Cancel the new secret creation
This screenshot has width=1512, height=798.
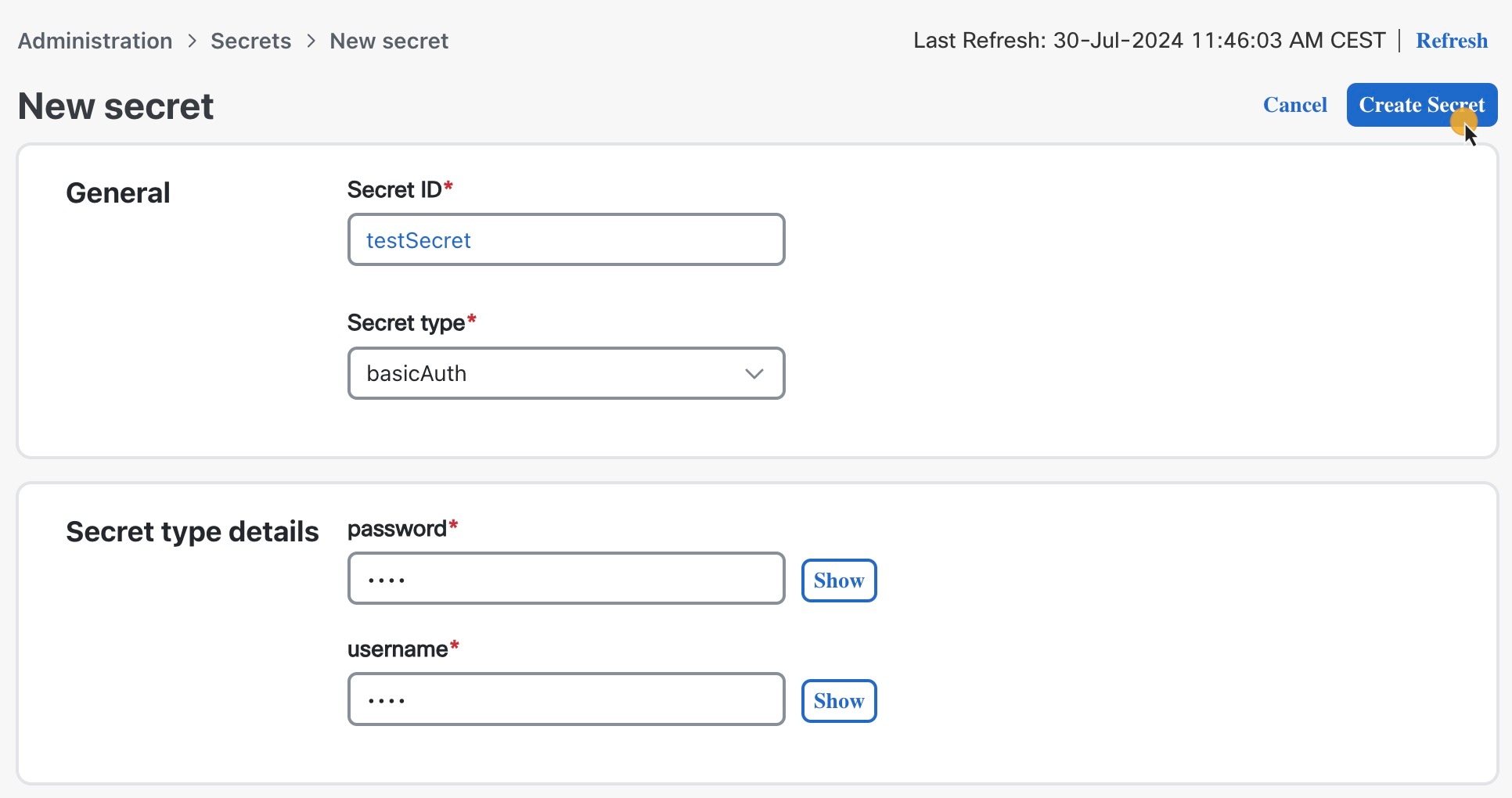click(x=1294, y=104)
